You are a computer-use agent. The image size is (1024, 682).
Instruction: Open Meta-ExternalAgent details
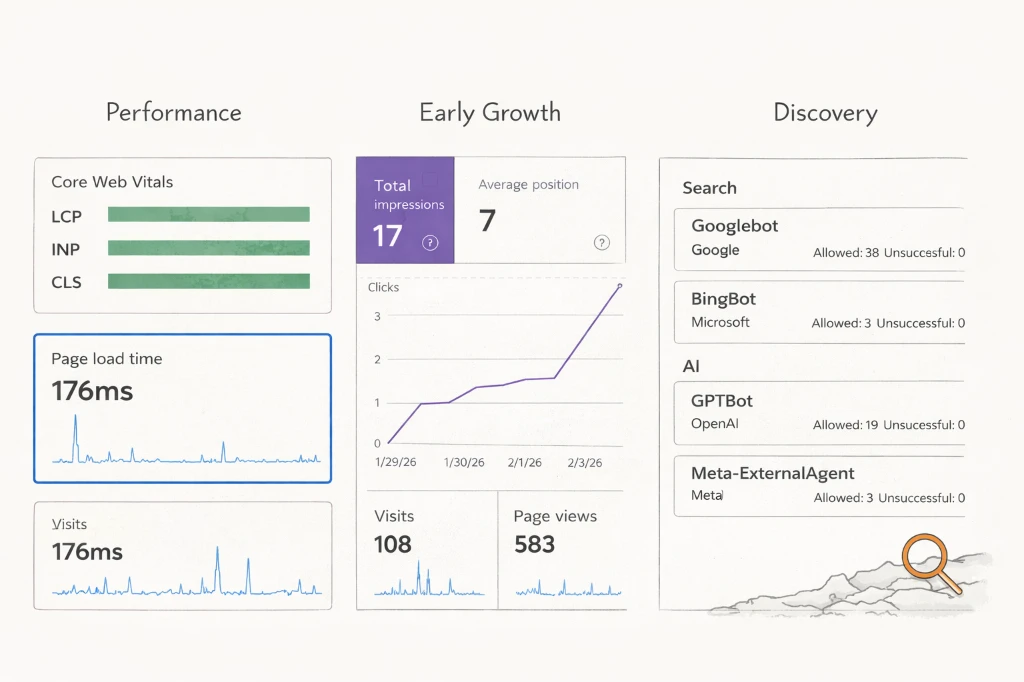click(820, 486)
